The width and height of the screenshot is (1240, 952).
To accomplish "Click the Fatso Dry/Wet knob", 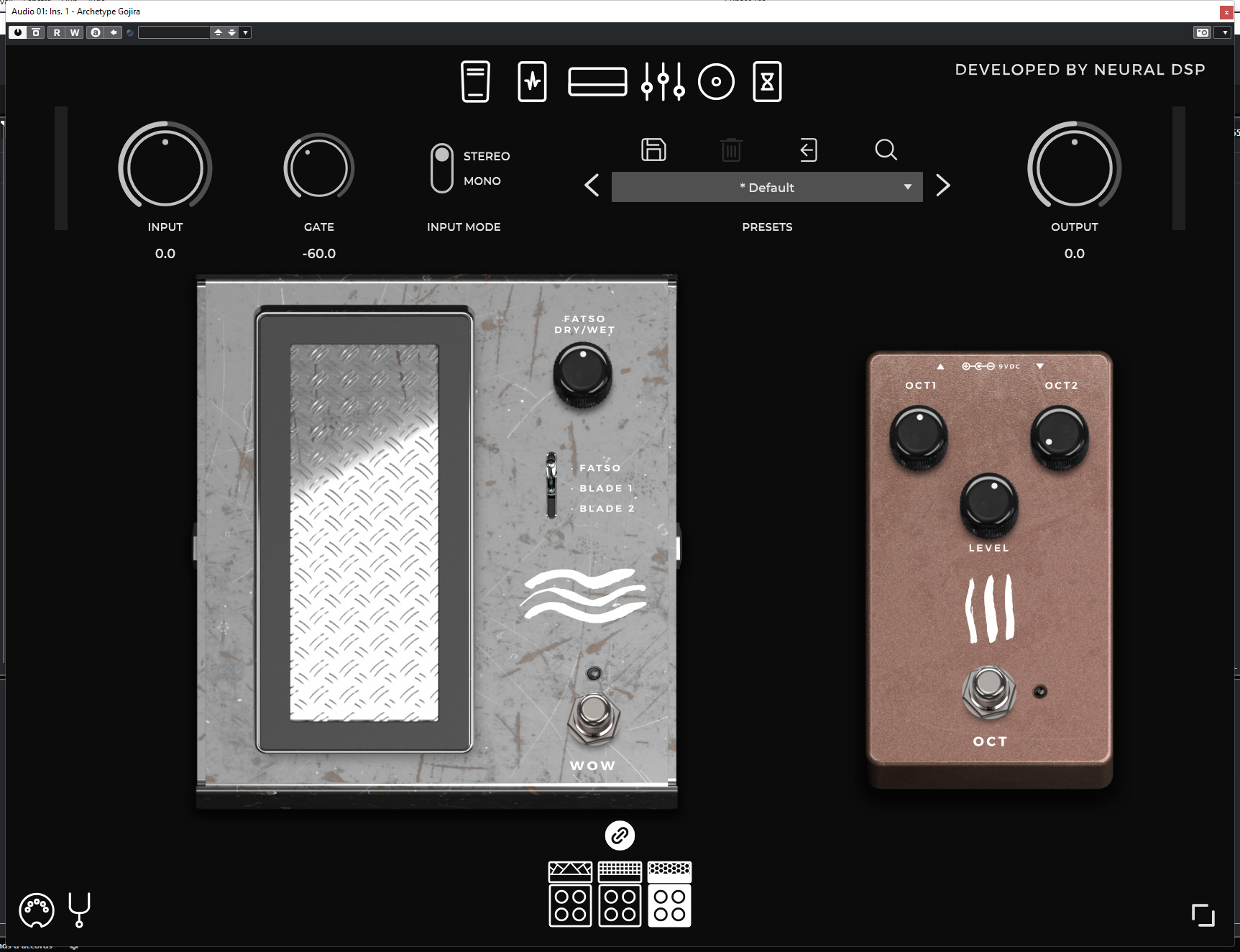I will (x=583, y=375).
